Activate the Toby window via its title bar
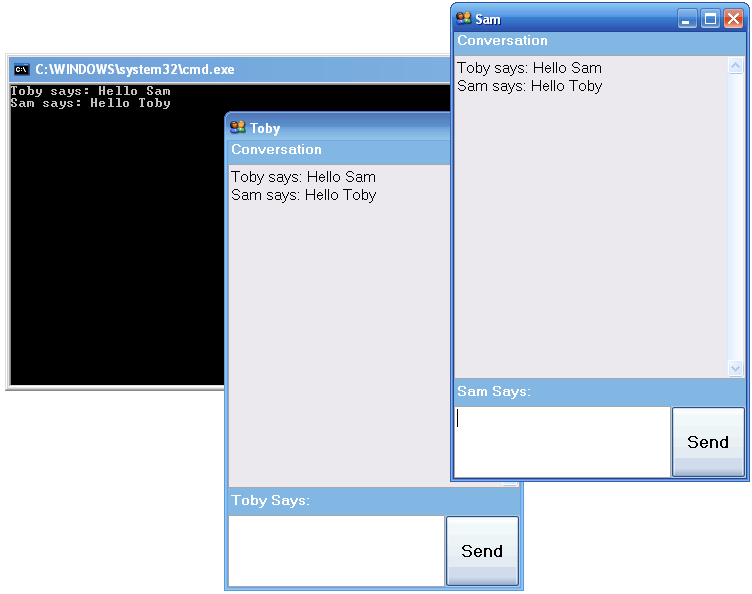Viewport: 752px width, 594px height. coord(350,128)
